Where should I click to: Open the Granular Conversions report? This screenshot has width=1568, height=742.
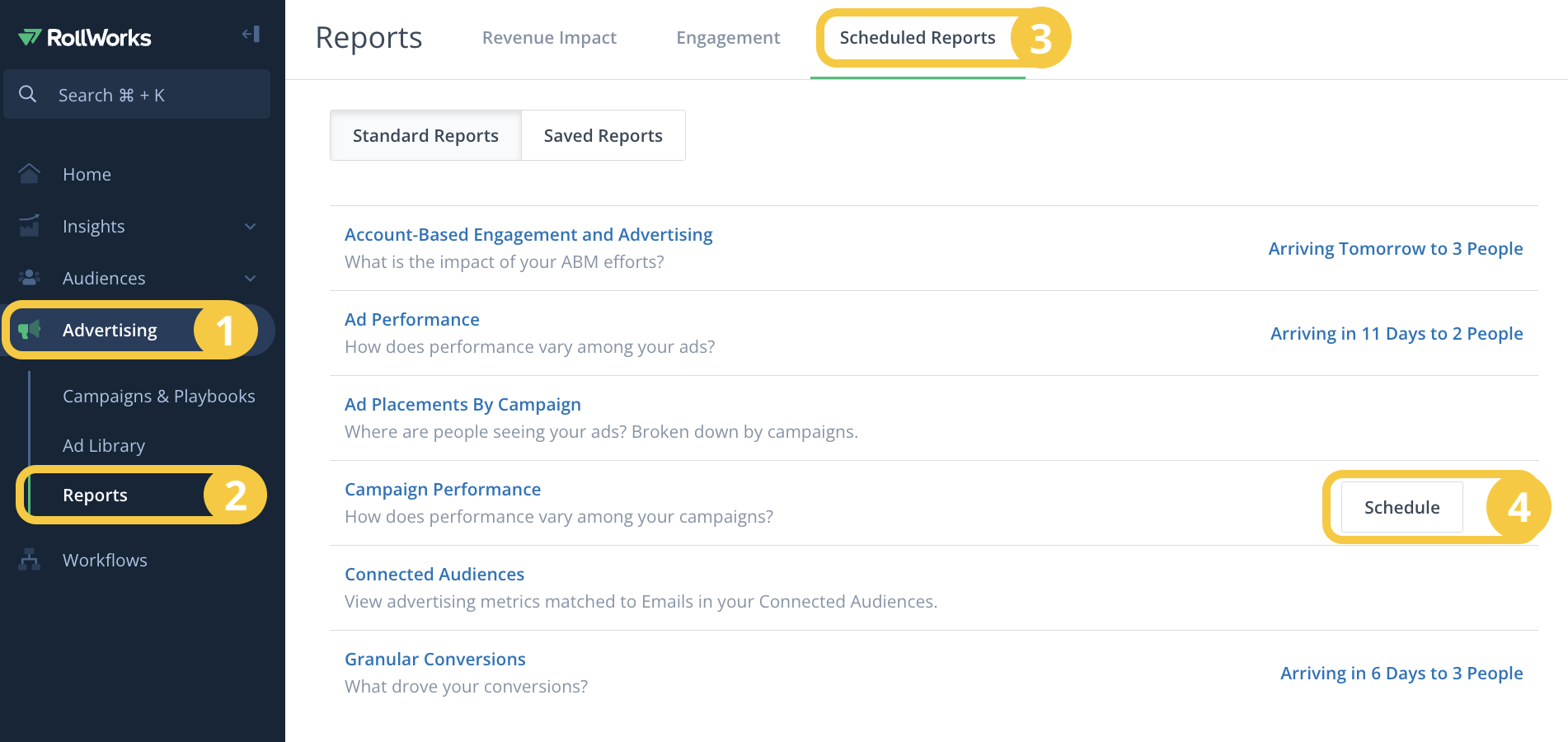pyautogui.click(x=435, y=659)
